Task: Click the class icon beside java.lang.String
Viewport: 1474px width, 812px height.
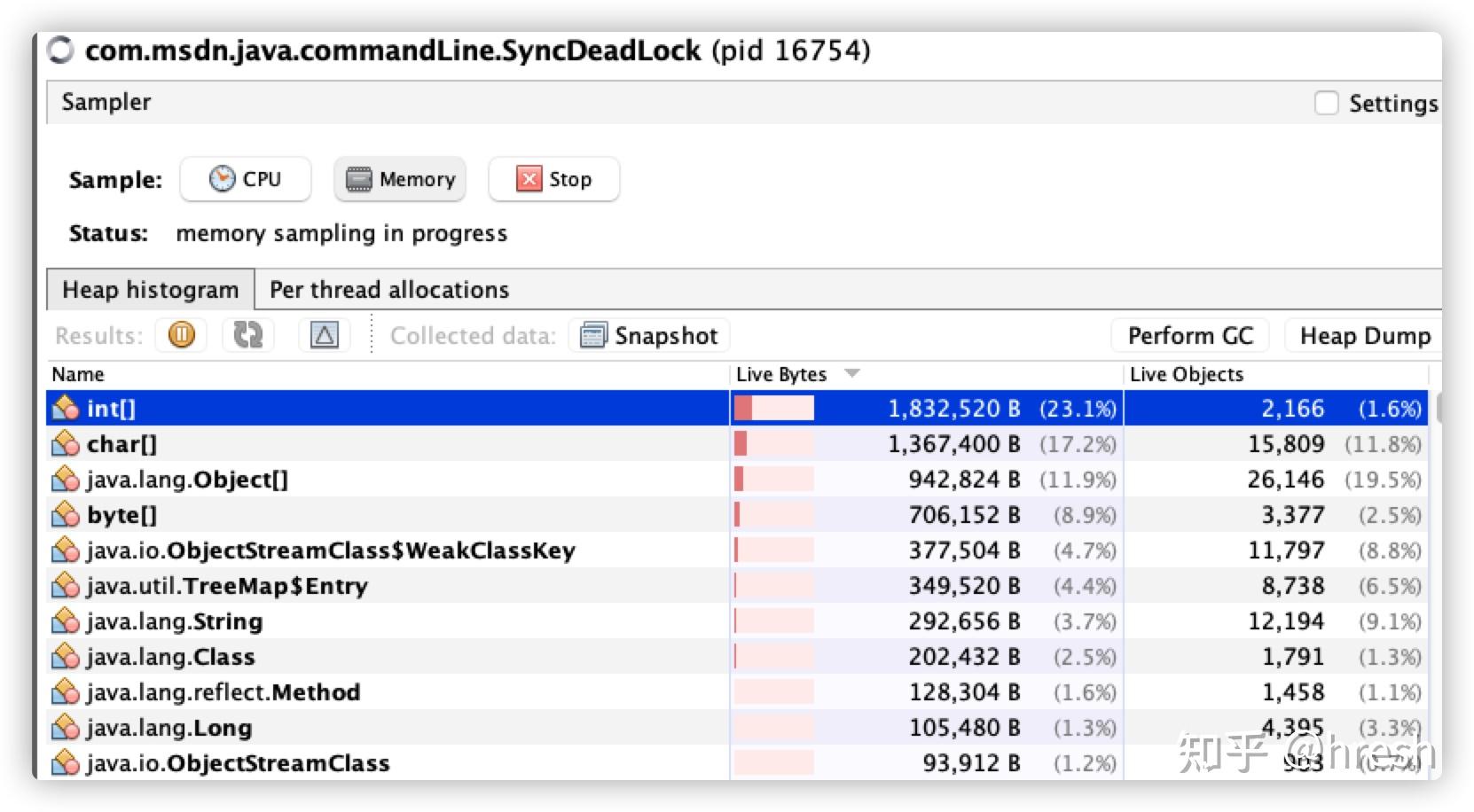Action: point(66,621)
